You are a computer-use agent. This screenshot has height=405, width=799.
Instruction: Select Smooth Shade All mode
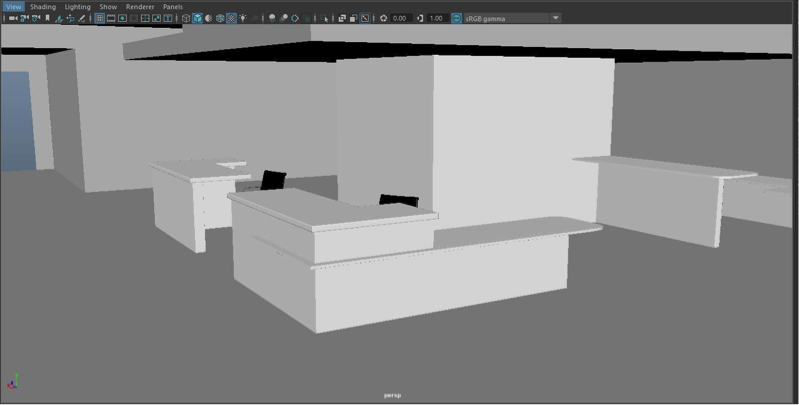tap(197, 18)
